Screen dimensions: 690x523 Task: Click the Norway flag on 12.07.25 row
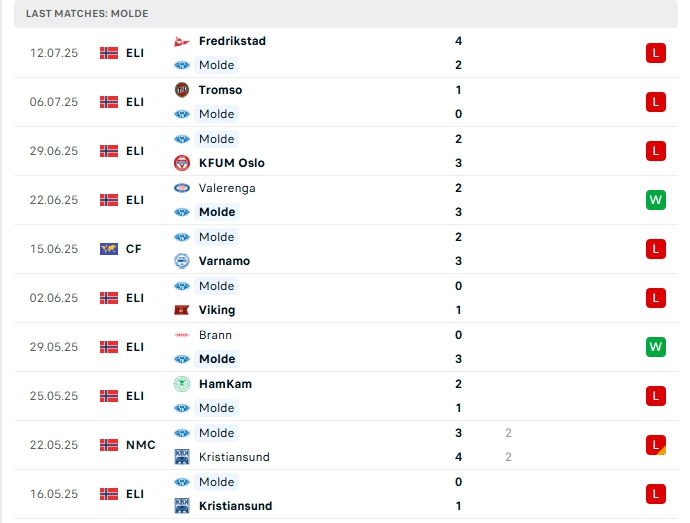coord(109,53)
